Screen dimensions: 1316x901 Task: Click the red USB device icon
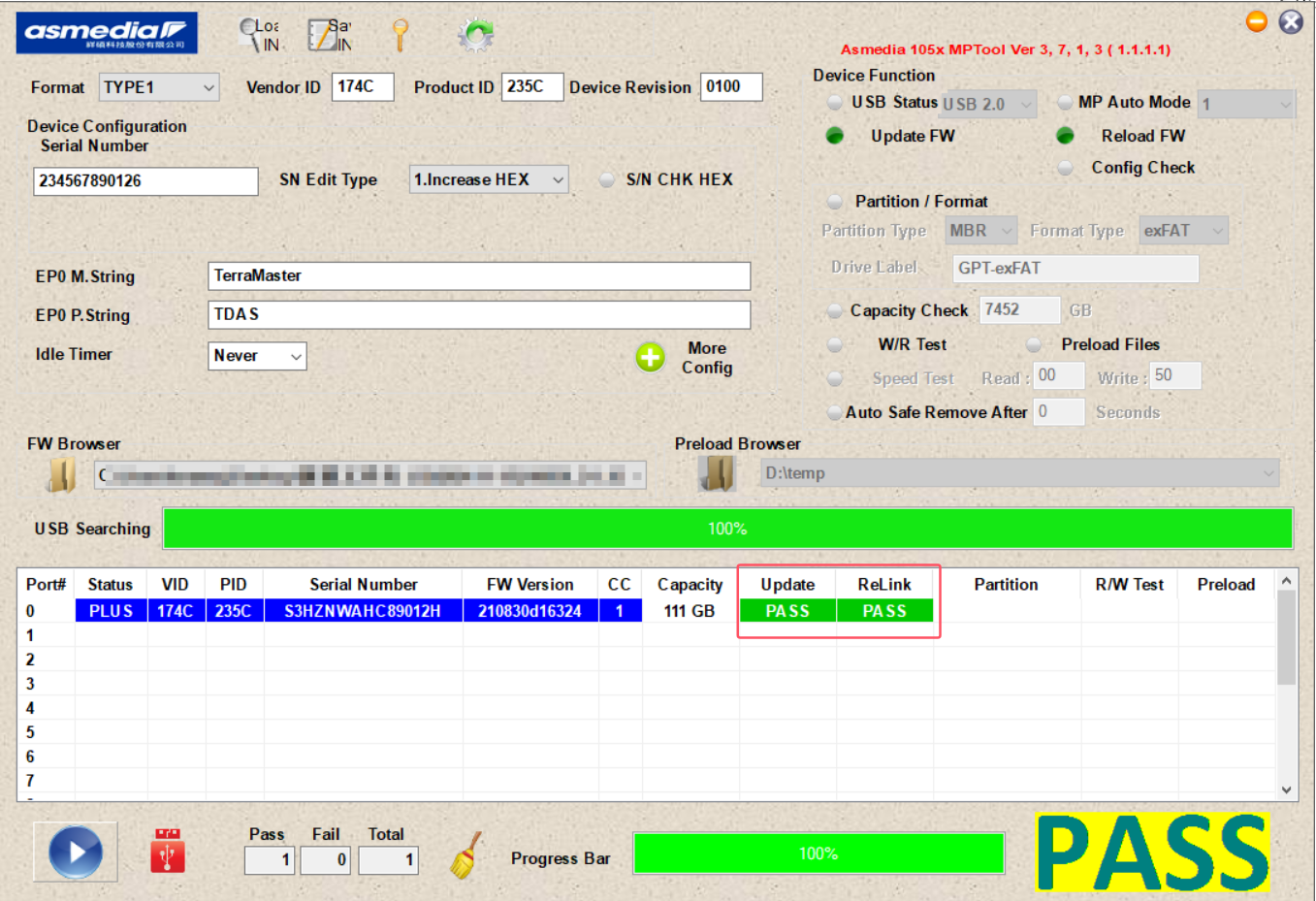pyautogui.click(x=168, y=851)
